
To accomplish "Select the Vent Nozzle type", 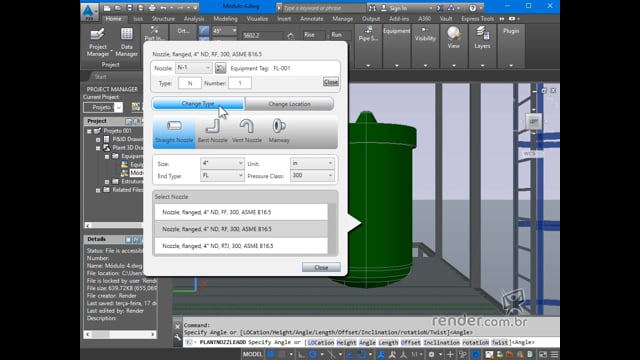I will click(247, 132).
